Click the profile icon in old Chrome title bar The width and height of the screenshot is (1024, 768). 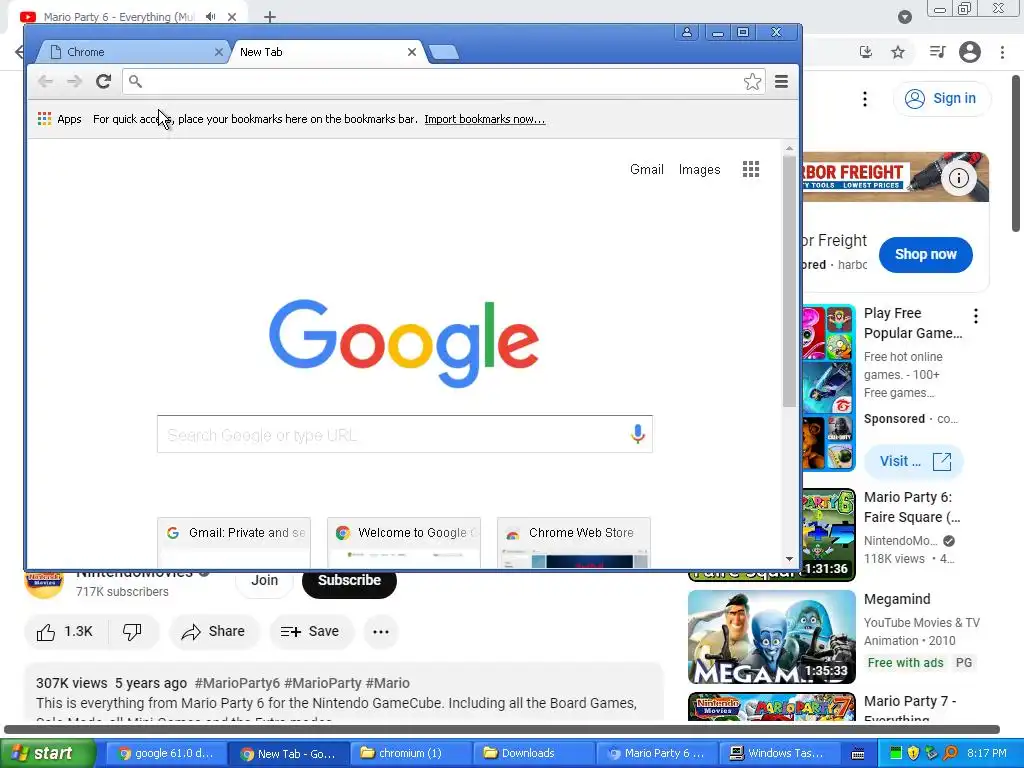point(687,32)
